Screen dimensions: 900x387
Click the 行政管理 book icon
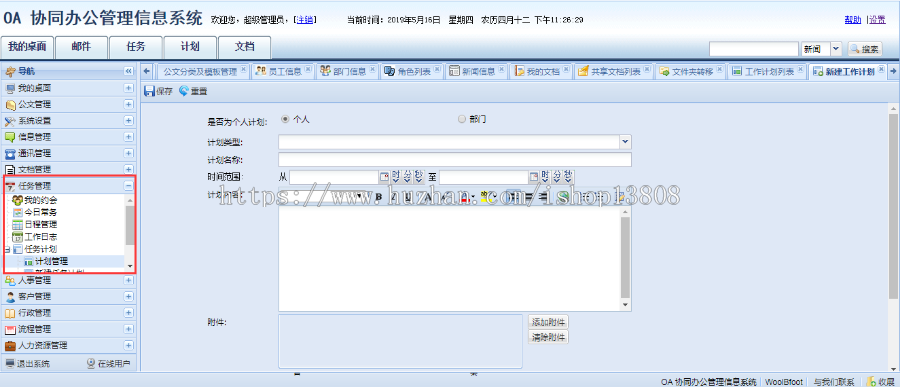(10, 313)
